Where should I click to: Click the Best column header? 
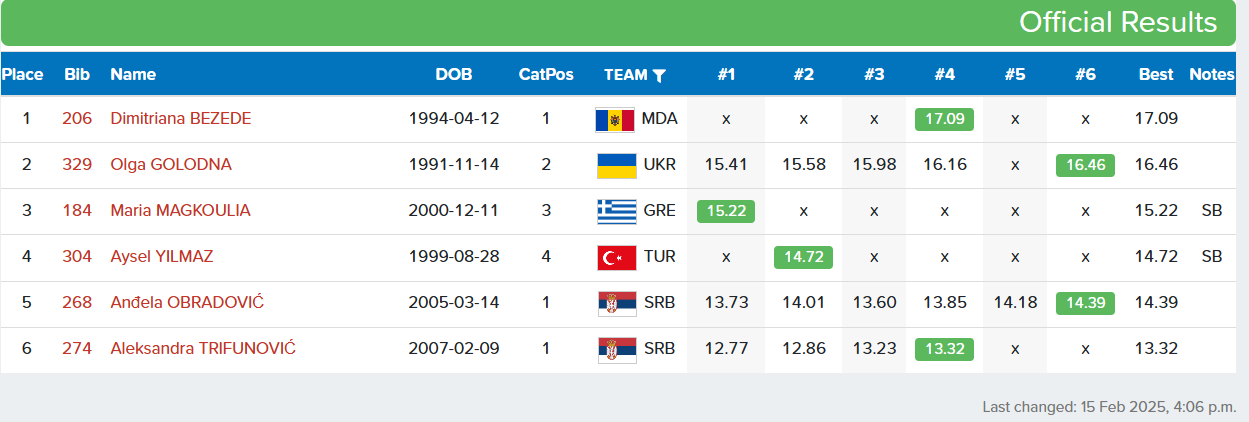[x=1156, y=75]
